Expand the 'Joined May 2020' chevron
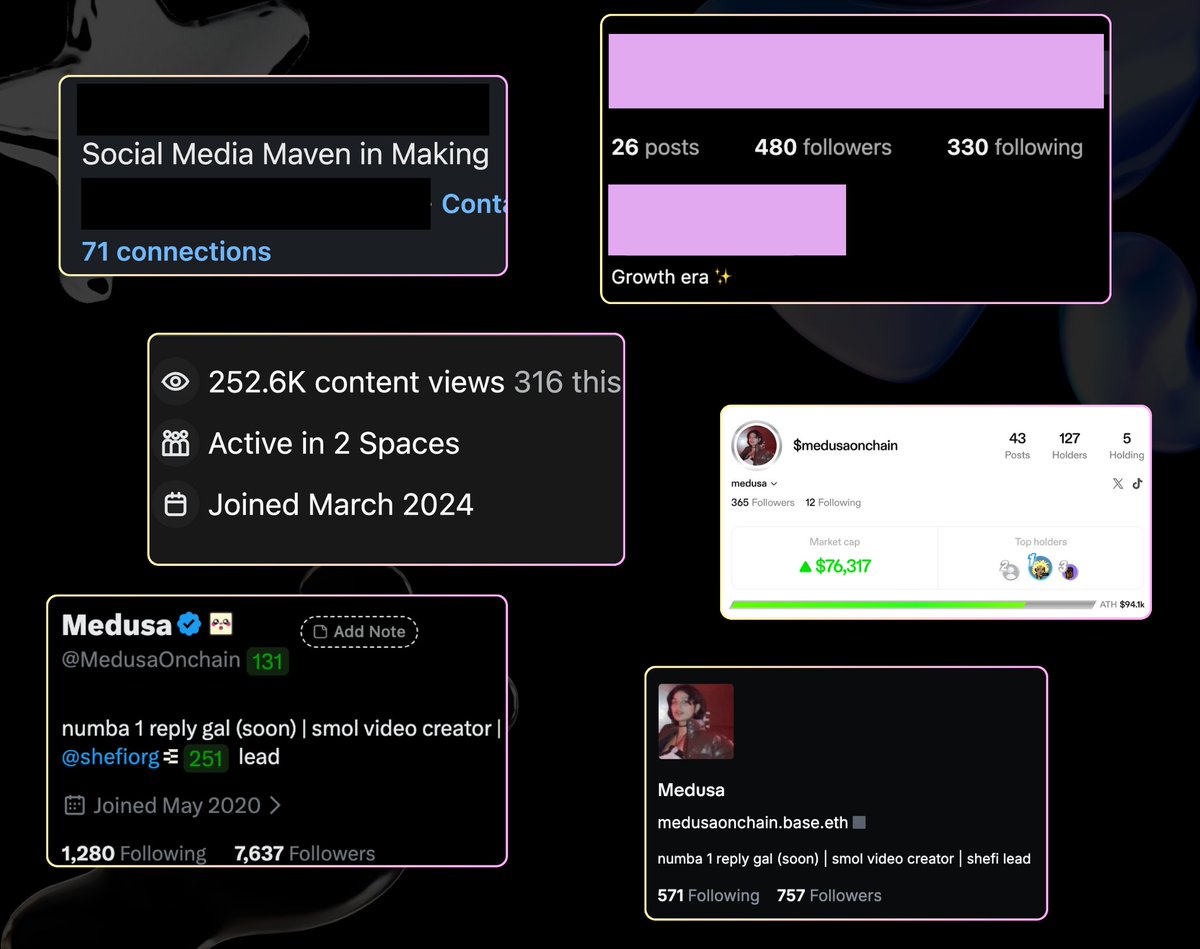This screenshot has width=1200, height=949. pos(278,805)
